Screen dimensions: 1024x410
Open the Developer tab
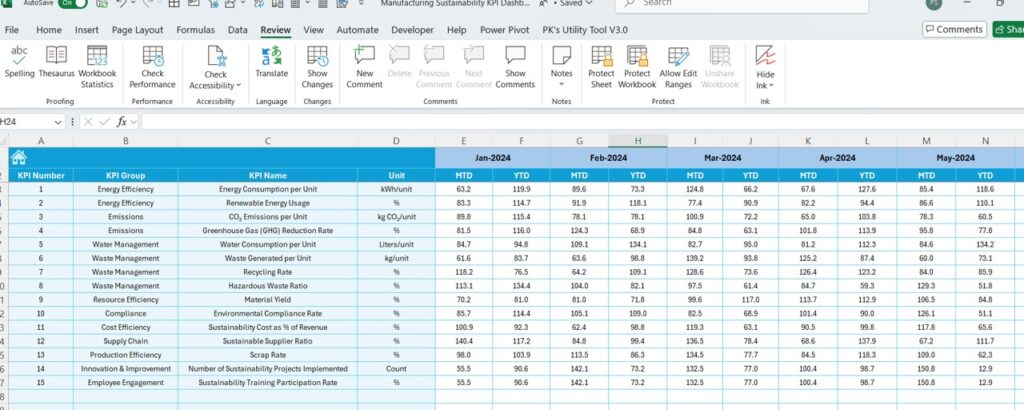(x=413, y=29)
